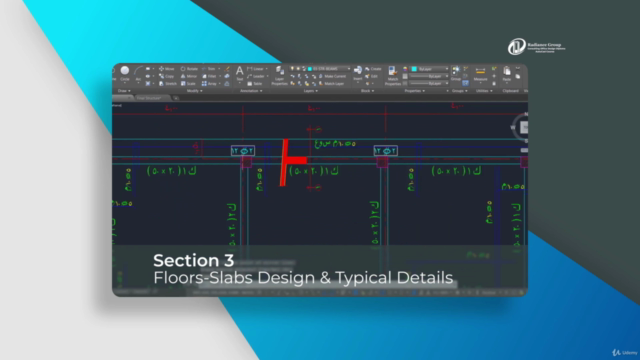Open the Array tool dropdown arrow

220,84
